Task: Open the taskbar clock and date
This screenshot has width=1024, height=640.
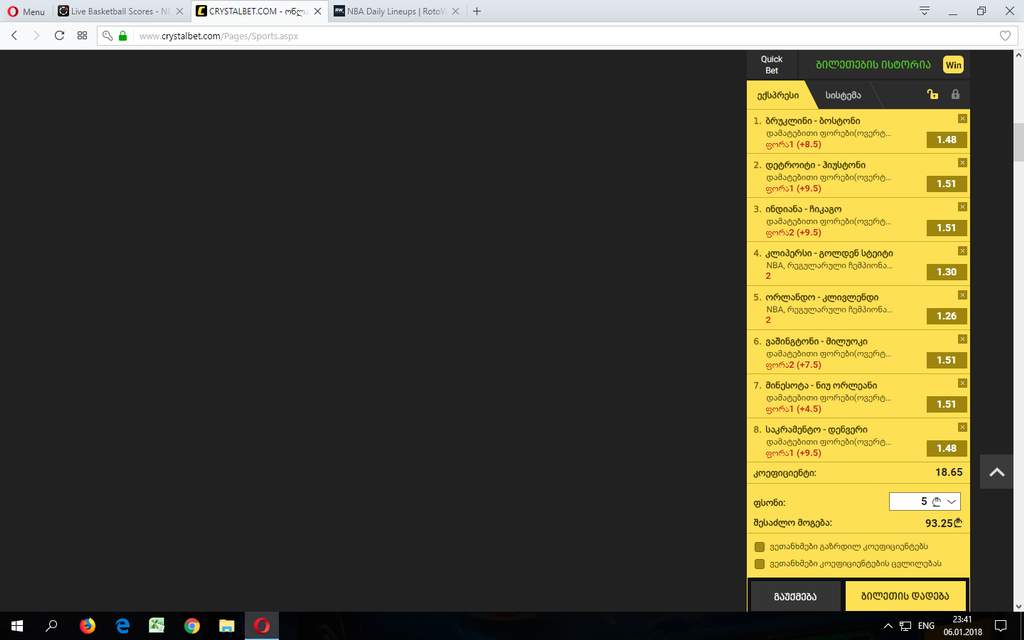Action: click(962, 626)
